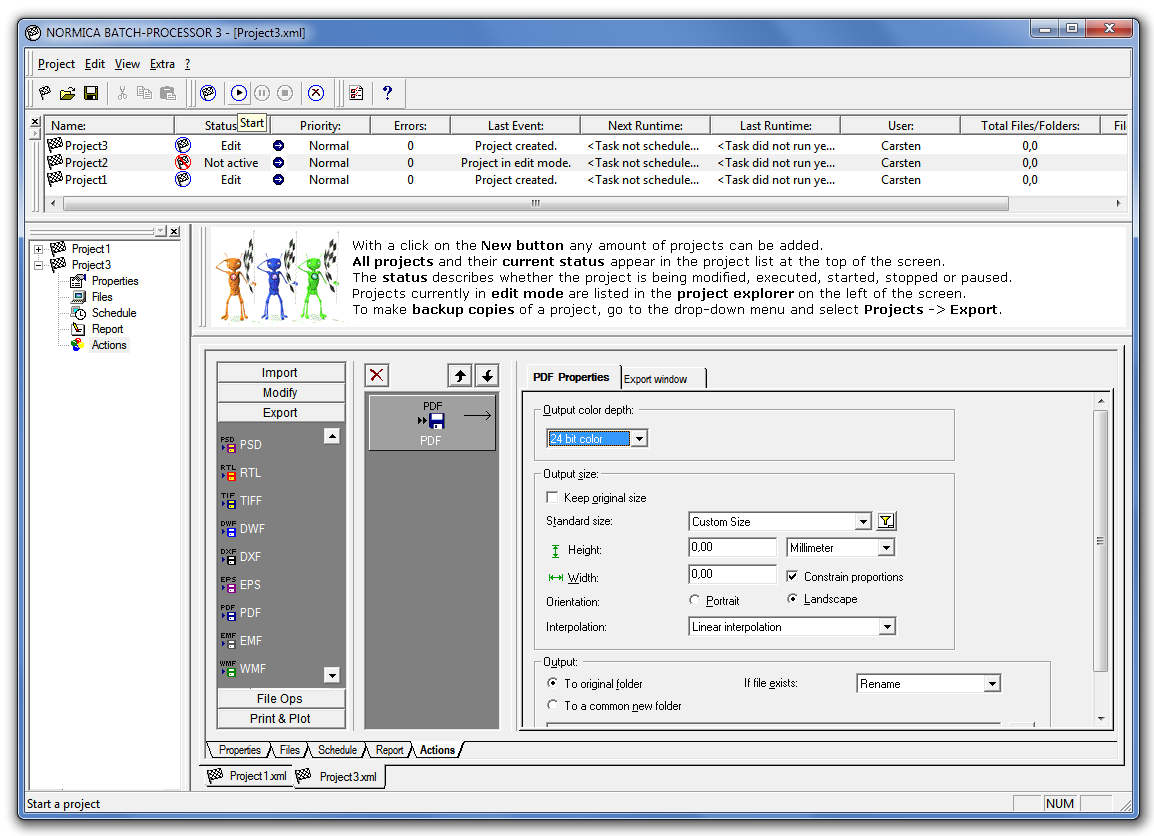Open the Extra menu
The width and height of the screenshot is (1154, 836).
pos(162,64)
